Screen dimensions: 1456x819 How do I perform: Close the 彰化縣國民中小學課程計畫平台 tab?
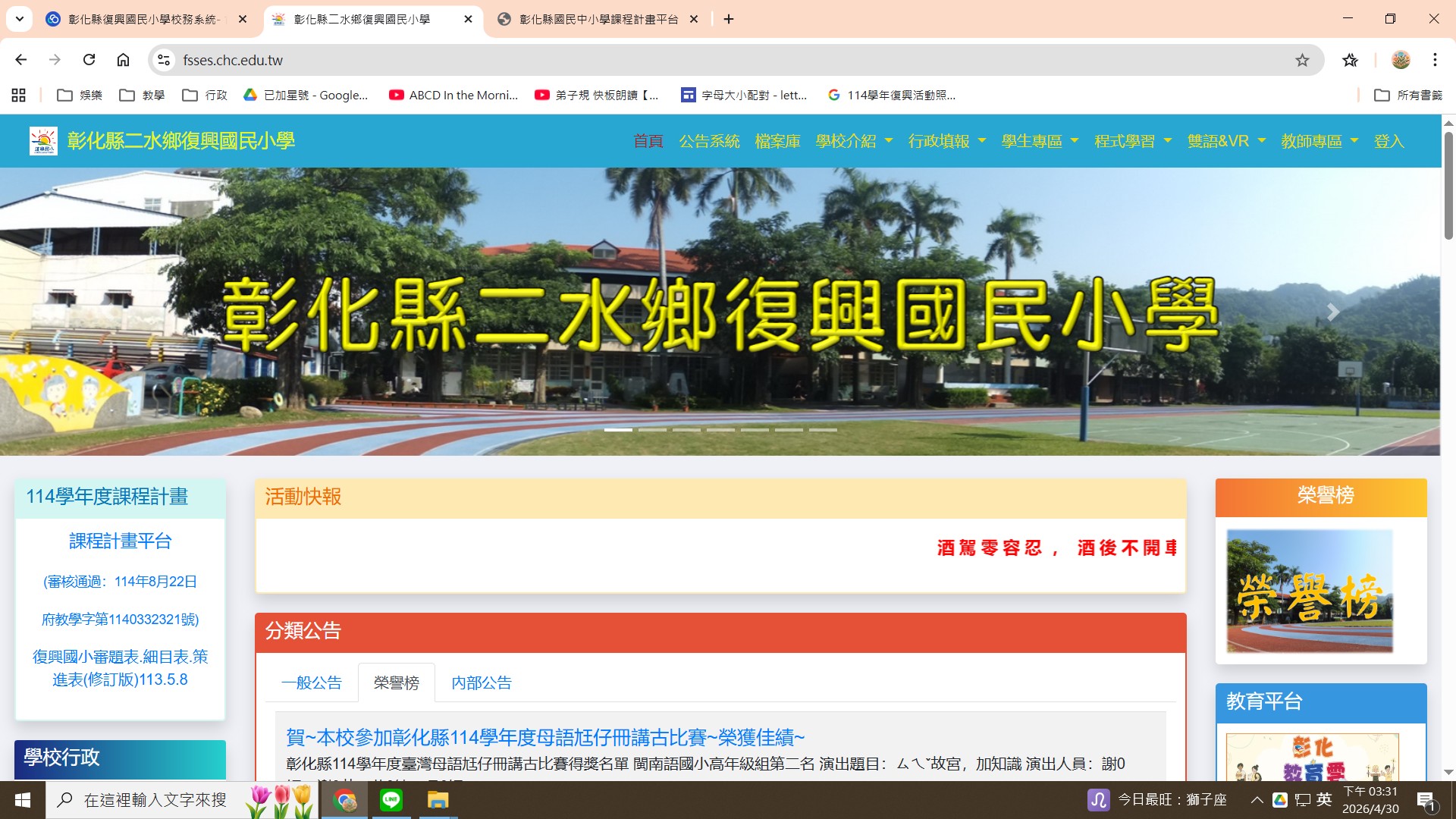(694, 19)
